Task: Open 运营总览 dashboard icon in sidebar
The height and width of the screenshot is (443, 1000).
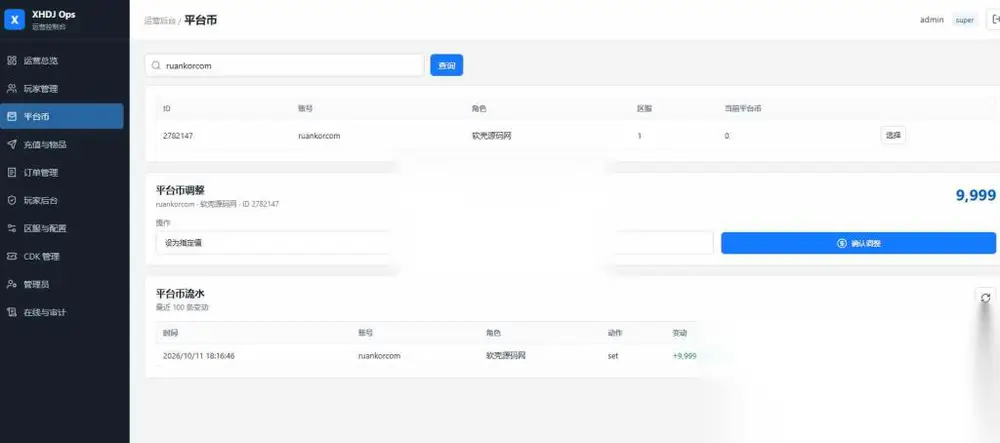Action: tap(11, 61)
